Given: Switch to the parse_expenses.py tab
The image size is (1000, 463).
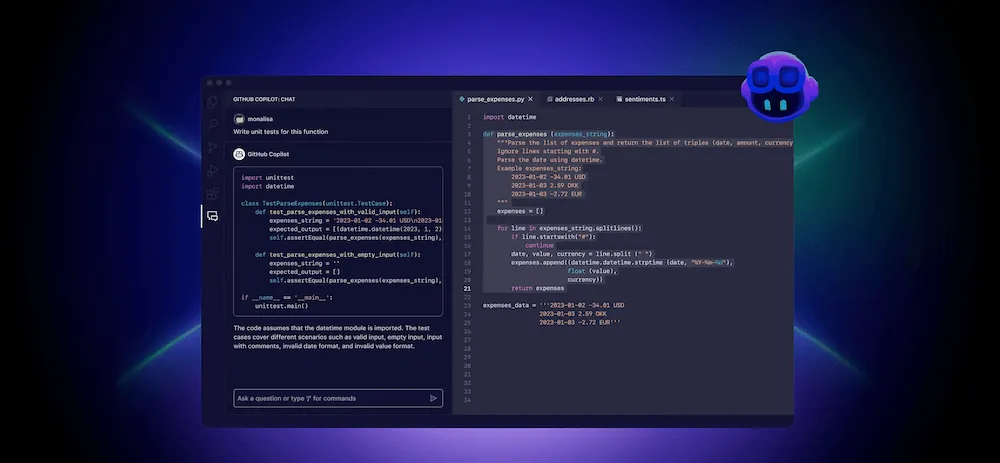Looking at the screenshot, I should (496, 99).
